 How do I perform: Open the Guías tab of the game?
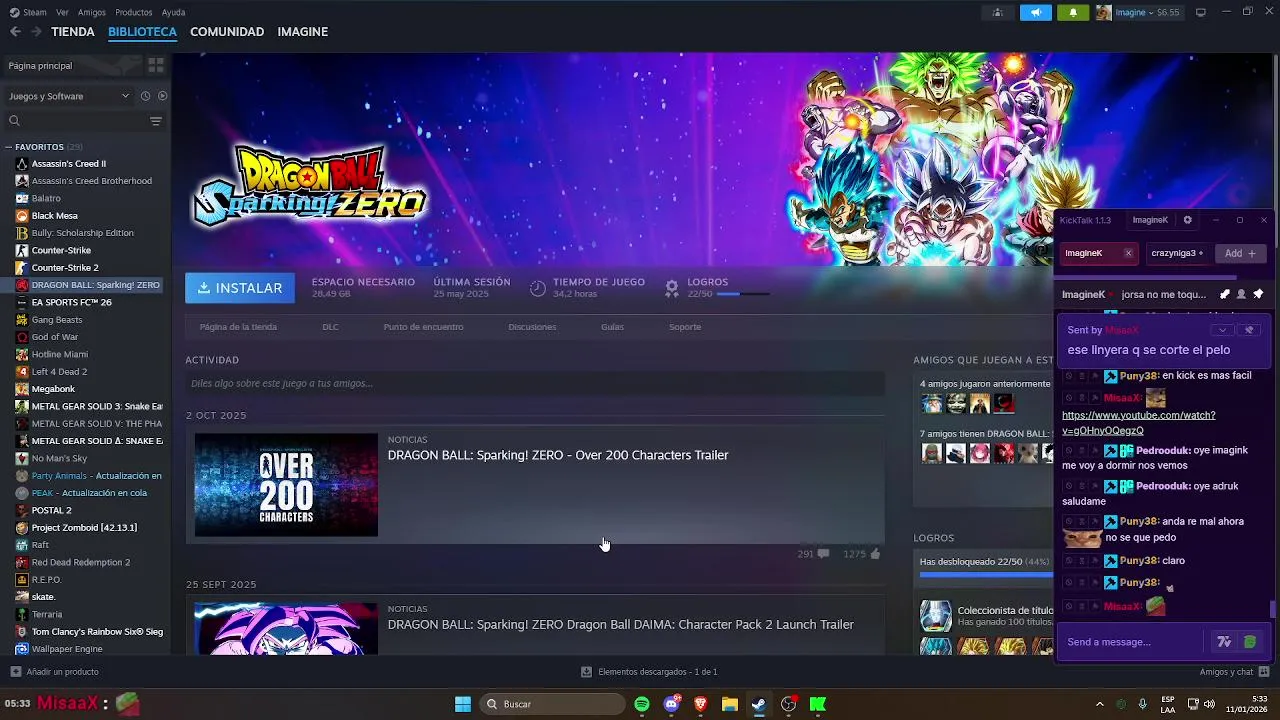(x=612, y=327)
